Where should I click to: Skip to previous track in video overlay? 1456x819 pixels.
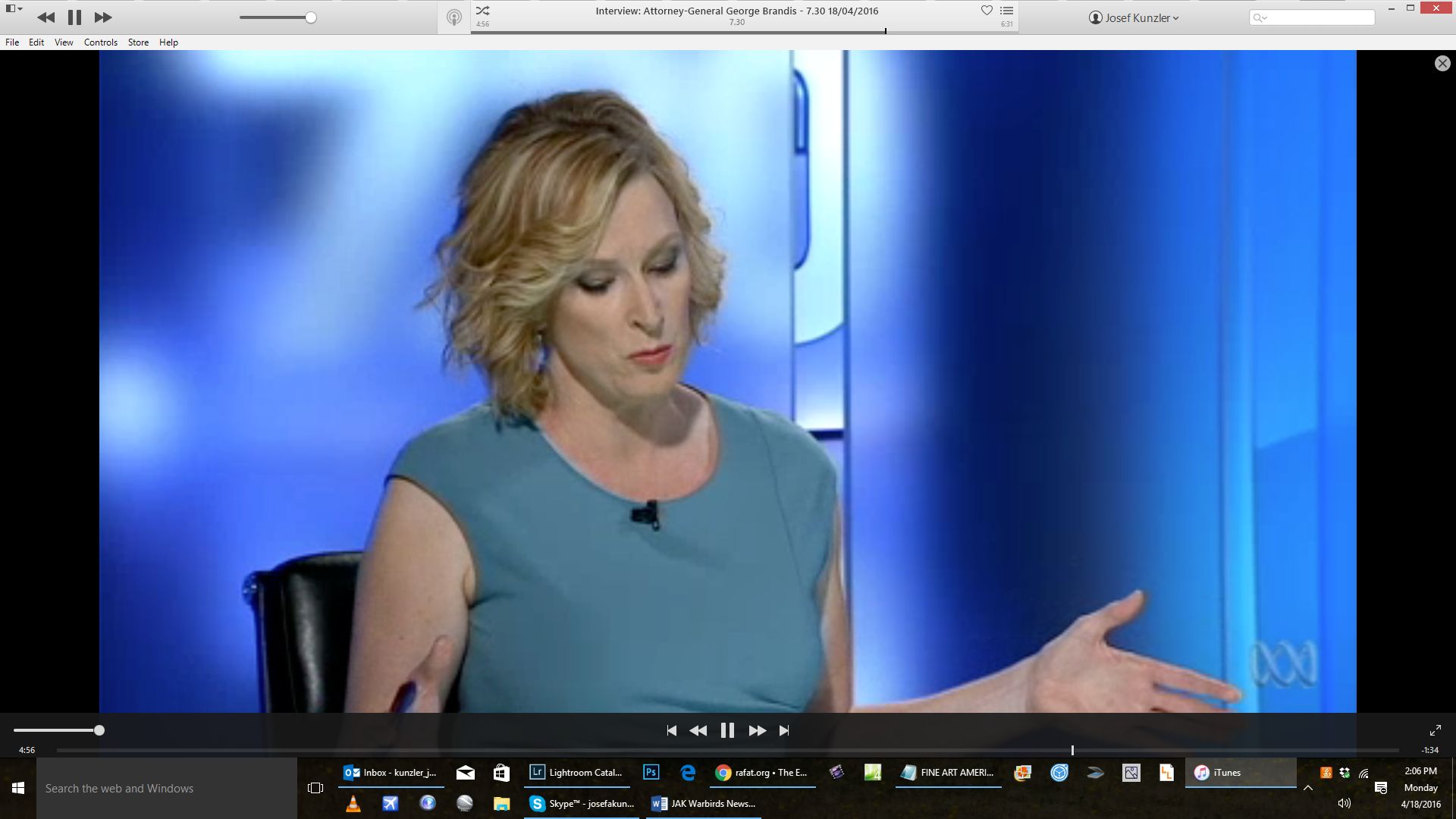671,730
